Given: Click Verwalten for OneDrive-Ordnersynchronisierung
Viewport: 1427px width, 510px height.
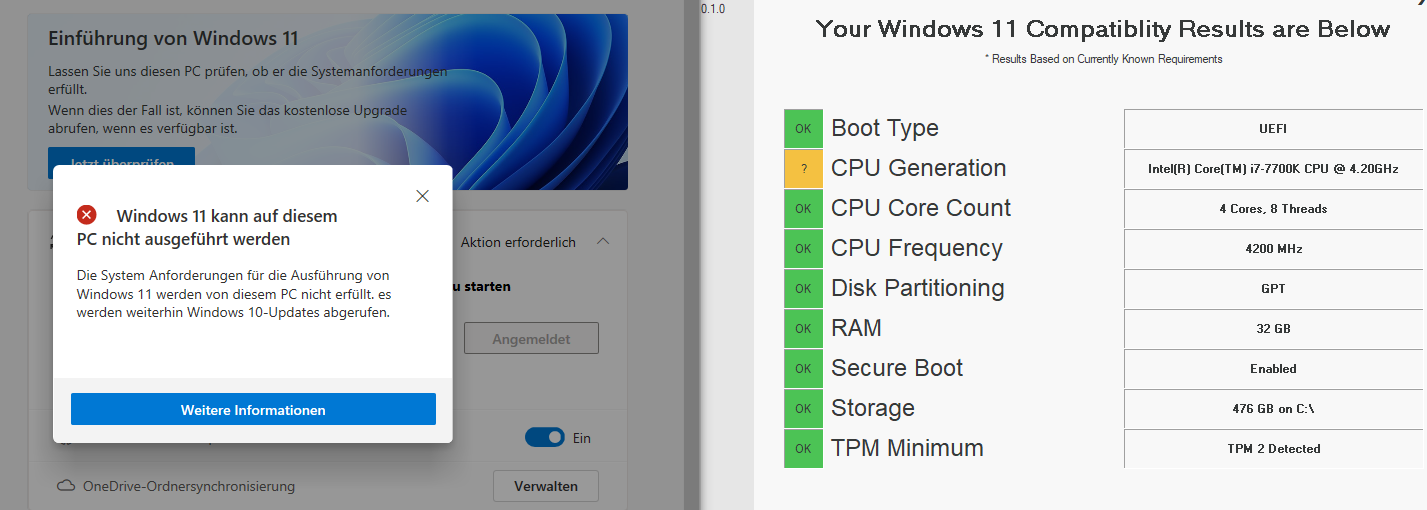Looking at the screenshot, I should [x=545, y=486].
